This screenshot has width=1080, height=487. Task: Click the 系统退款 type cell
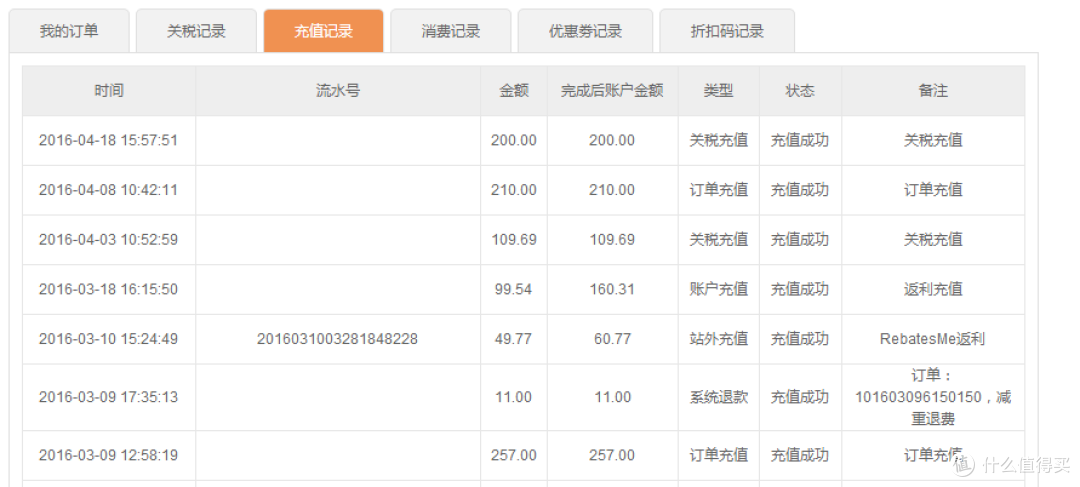[718, 397]
